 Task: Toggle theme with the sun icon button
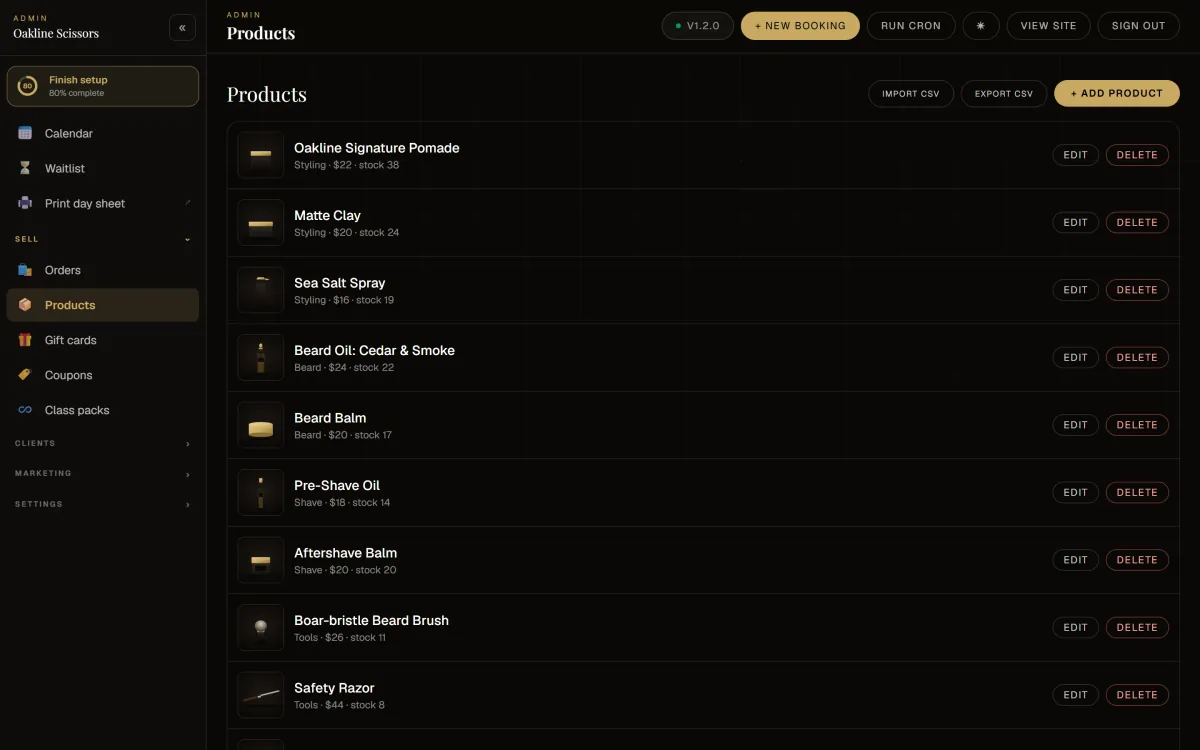click(x=981, y=26)
